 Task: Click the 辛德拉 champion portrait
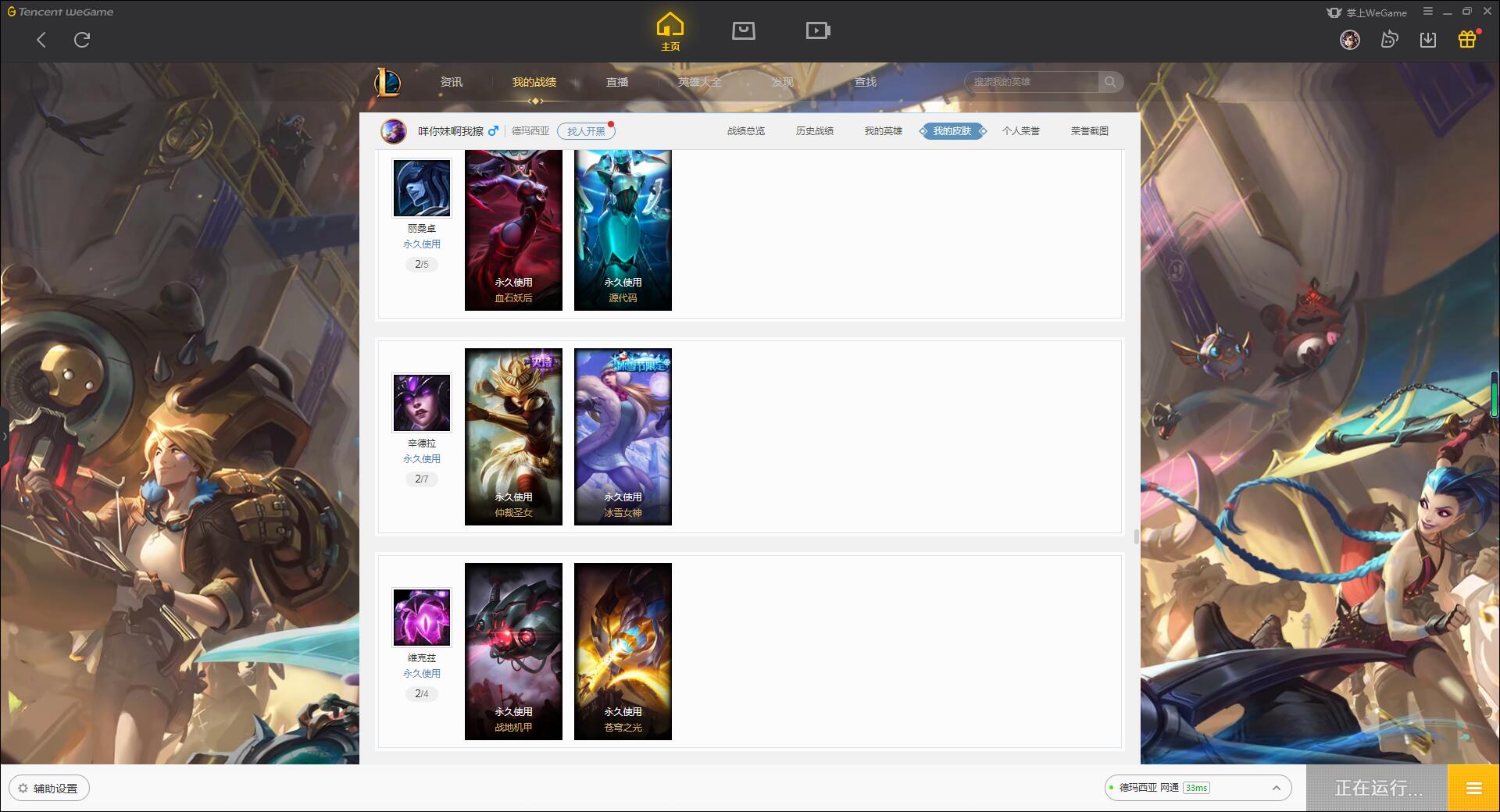click(x=422, y=403)
